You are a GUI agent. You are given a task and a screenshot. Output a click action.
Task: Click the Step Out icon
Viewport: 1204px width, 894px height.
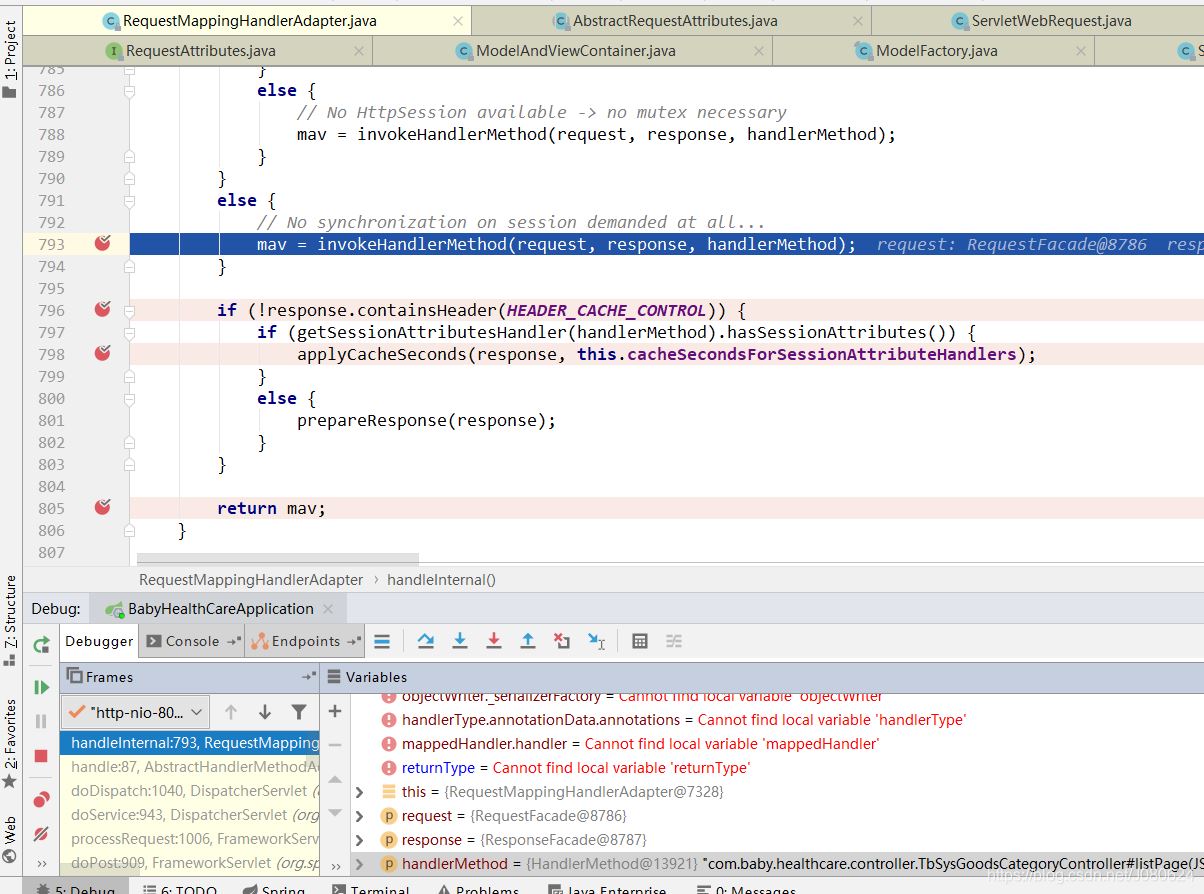click(528, 641)
